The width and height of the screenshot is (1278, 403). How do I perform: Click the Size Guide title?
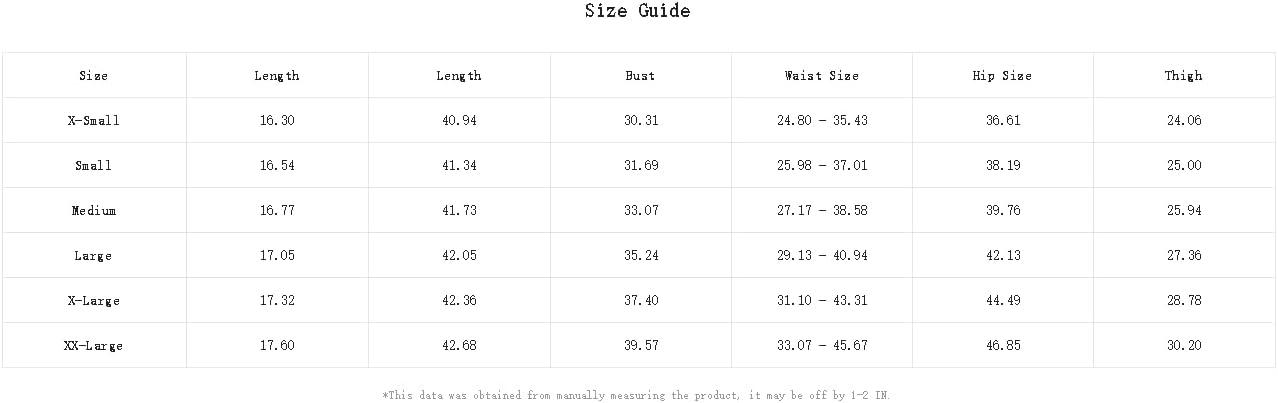637,11
